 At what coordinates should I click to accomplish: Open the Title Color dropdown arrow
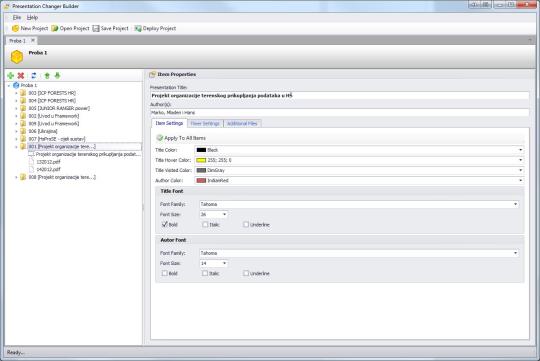click(520, 150)
